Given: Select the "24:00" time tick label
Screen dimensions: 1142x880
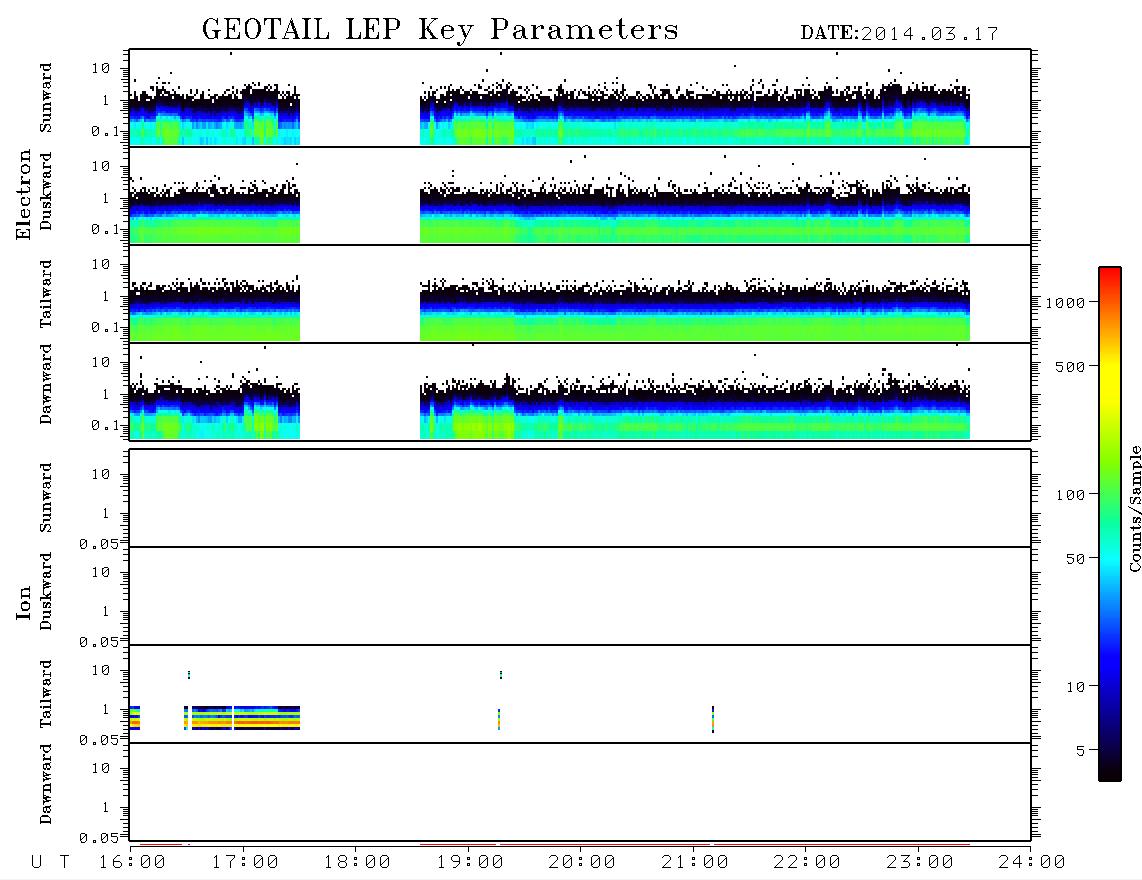Looking at the screenshot, I should coord(1032,863).
